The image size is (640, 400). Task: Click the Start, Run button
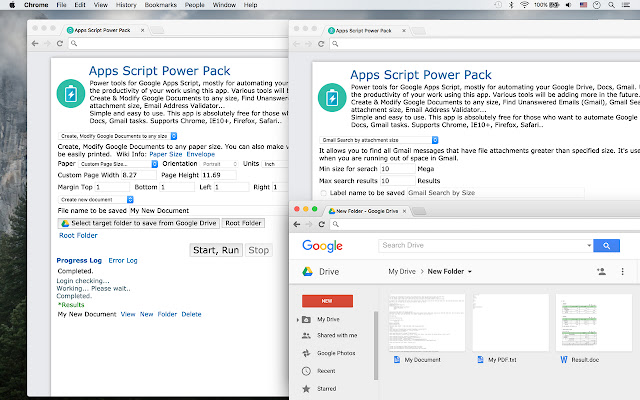(x=216, y=250)
